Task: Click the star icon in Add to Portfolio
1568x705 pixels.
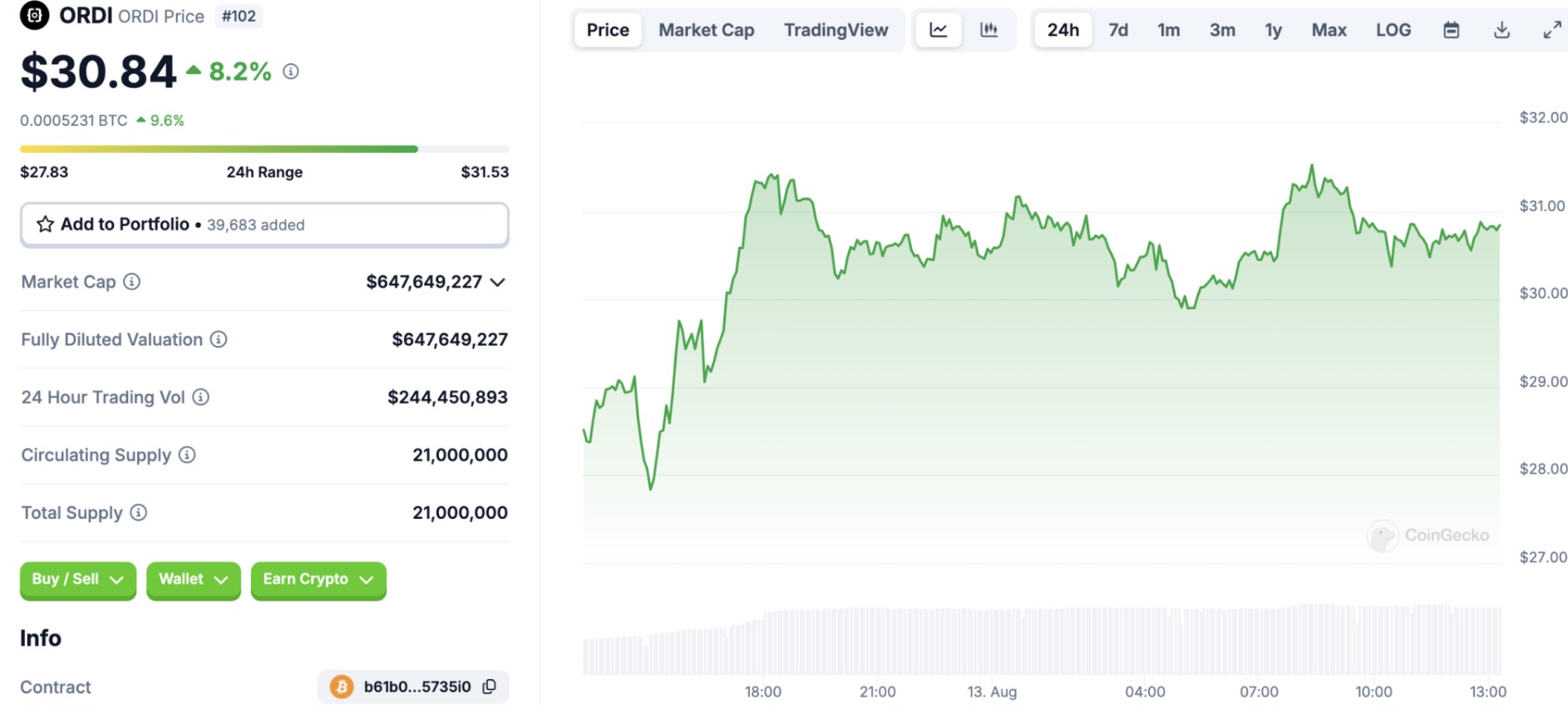Action: coord(46,224)
